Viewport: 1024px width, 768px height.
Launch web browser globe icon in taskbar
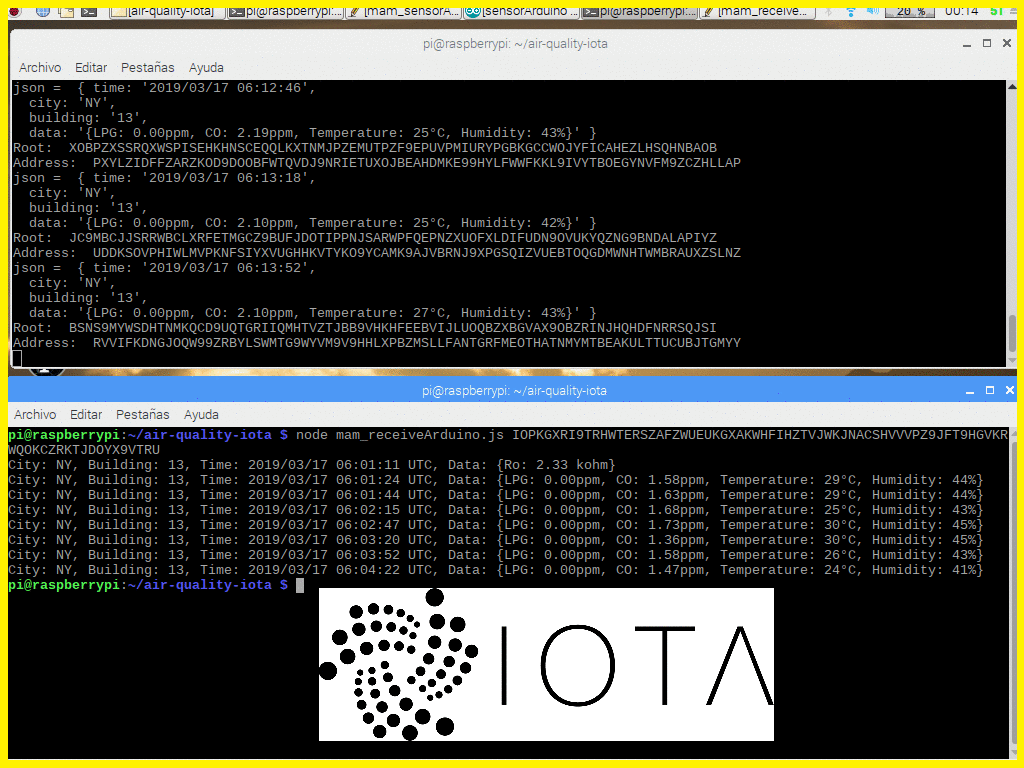[42, 11]
